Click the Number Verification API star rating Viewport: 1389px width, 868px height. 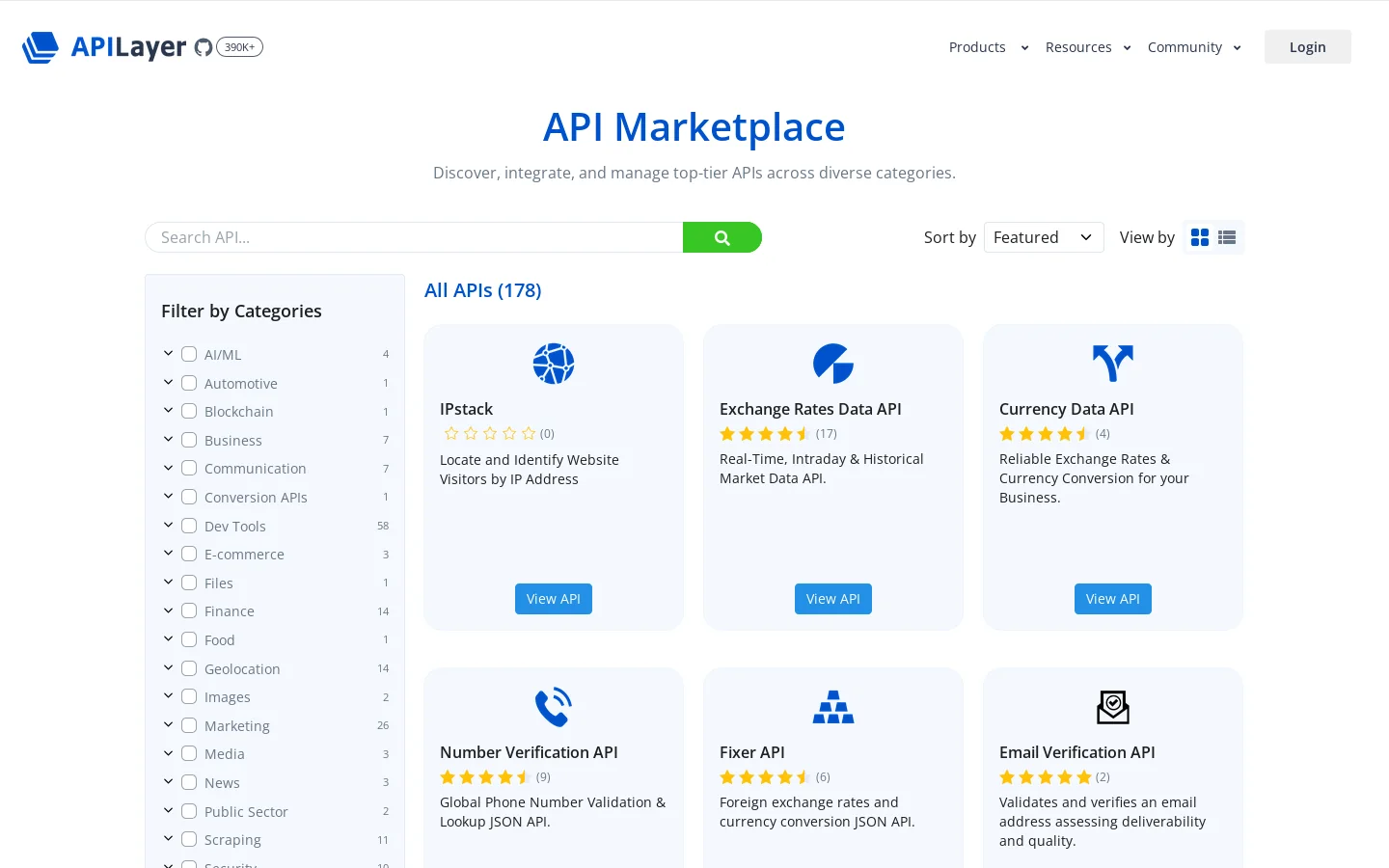pyautogui.click(x=485, y=777)
